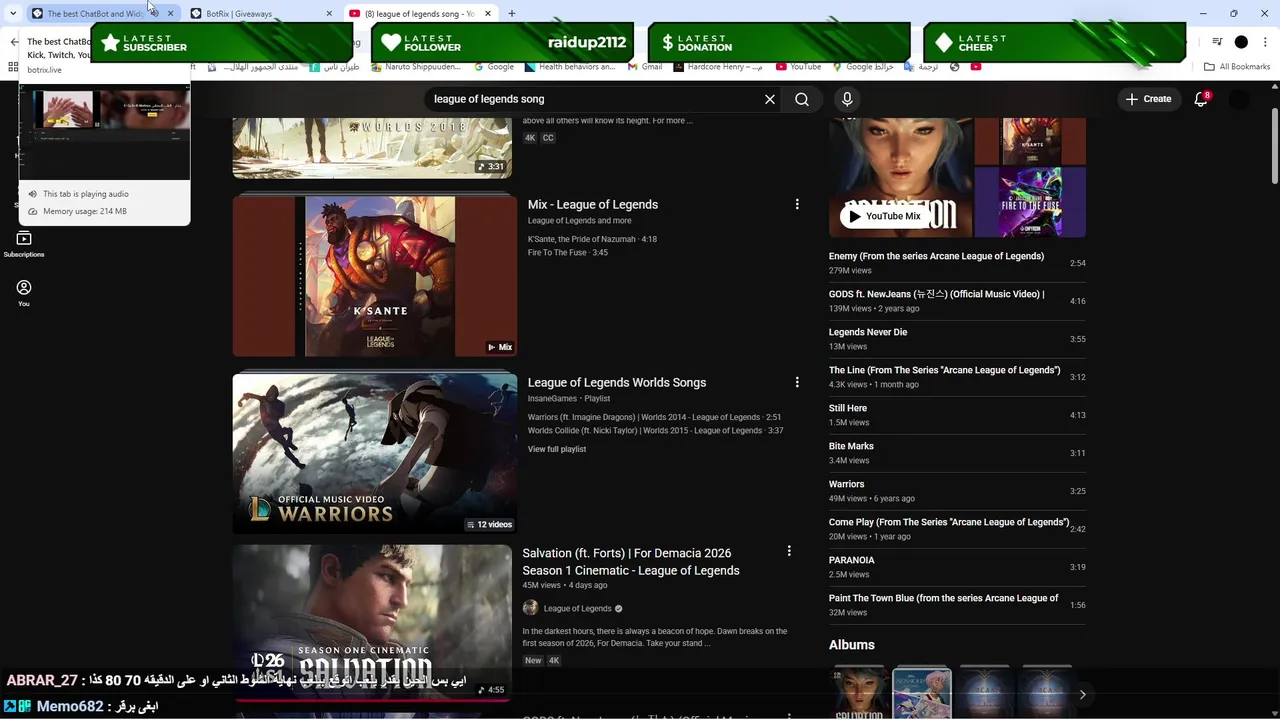
Task: Select Warriors (ft. Imagine Dragons) Worlds 2014 track
Action: click(654, 417)
